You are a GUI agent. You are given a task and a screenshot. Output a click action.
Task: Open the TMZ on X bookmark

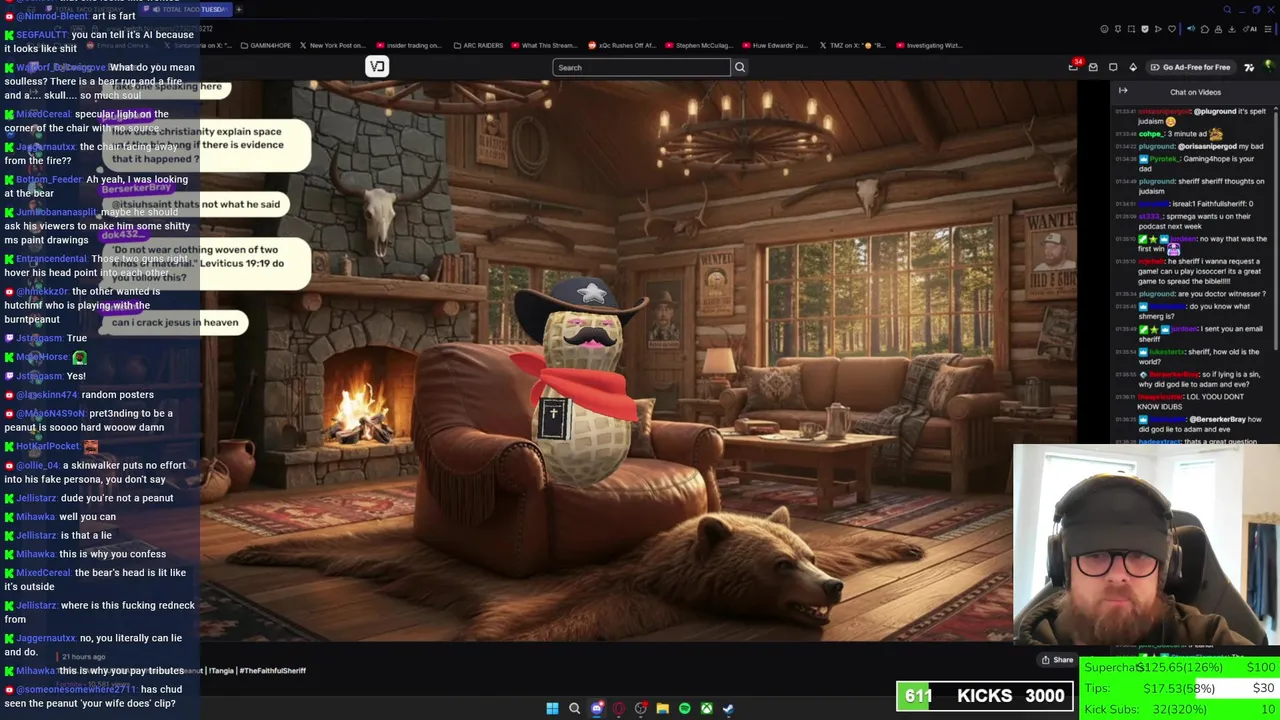click(x=852, y=45)
